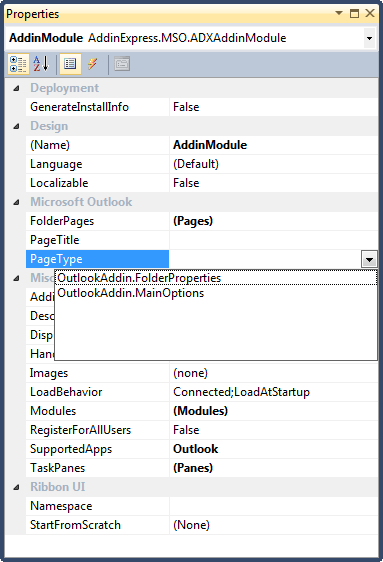Click the empty Namespace value field
This screenshot has width=383, height=562.
pyautogui.click(x=273, y=506)
